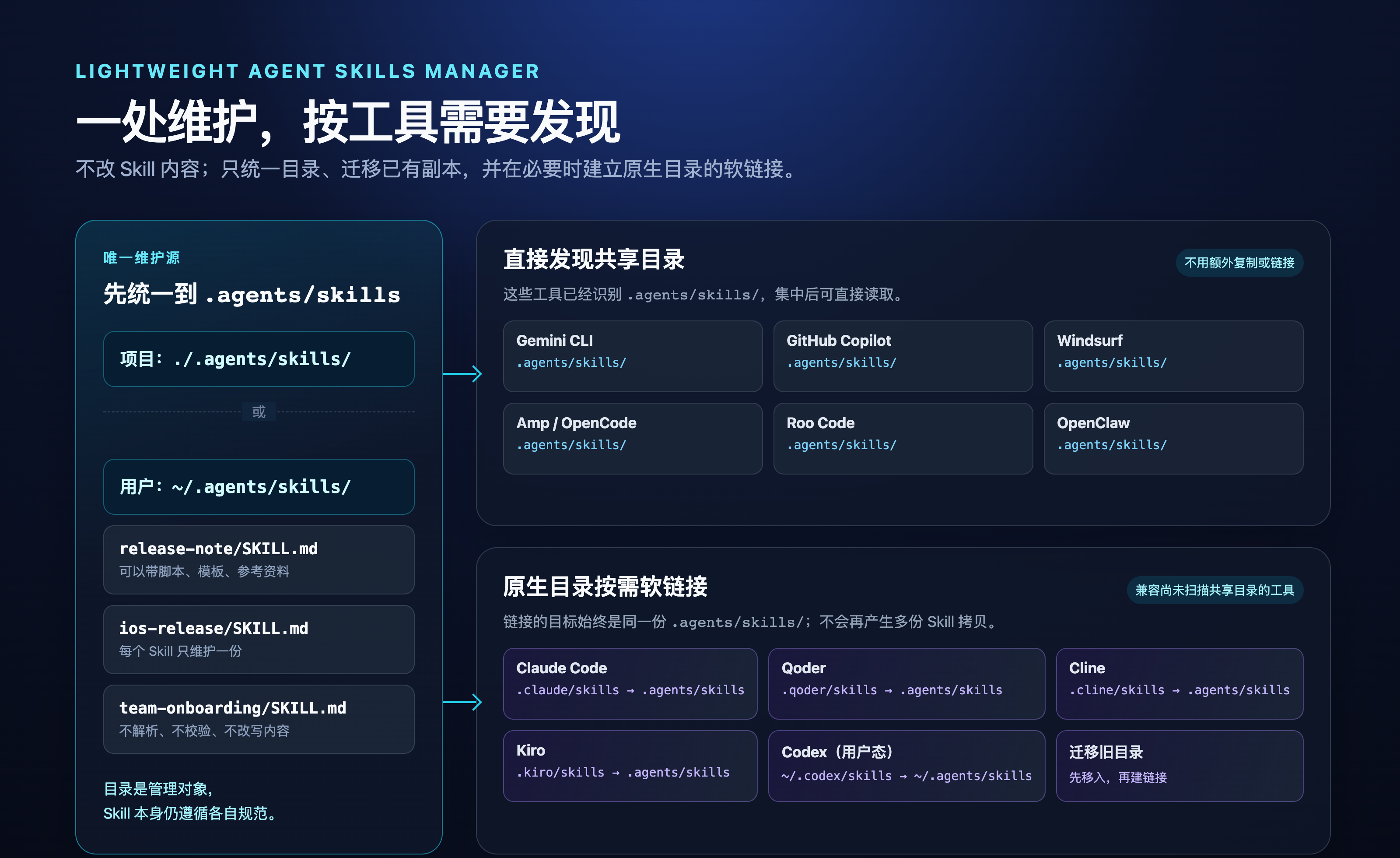The image size is (1400, 858).
Task: Click the text 不解析、不校验、不改写内容
Action: click(x=204, y=731)
